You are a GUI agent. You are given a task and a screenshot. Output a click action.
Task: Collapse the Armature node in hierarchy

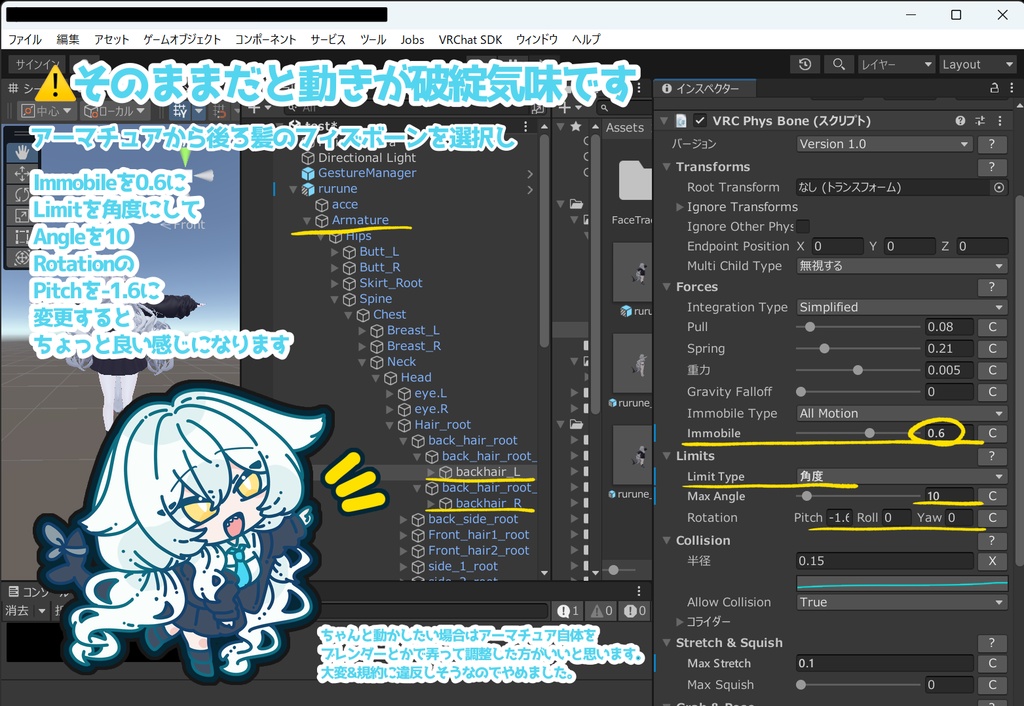(x=306, y=221)
